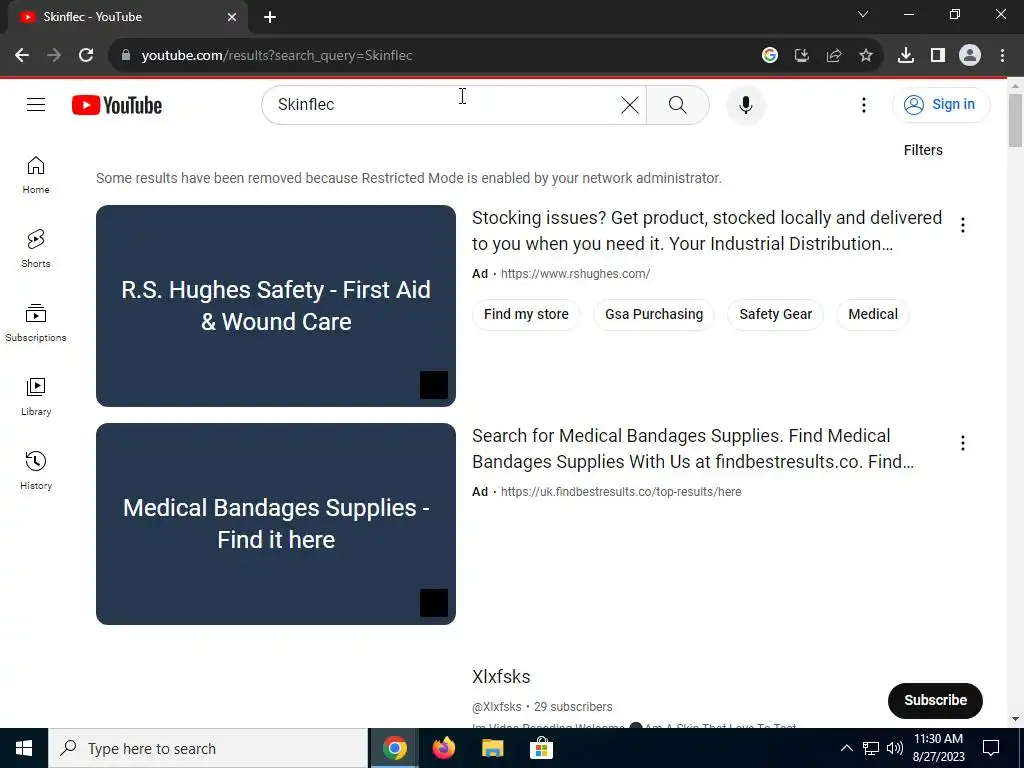Open R.S. Hughes Safety ad thumbnail
Screen dimensions: 1024x768
(x=276, y=306)
